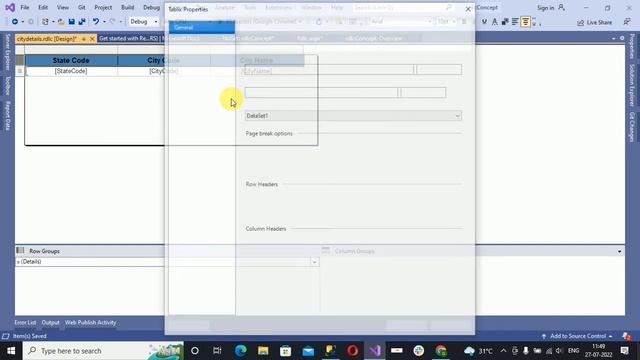Open the View menu
Screen dimensions: 640x360
click(x=62, y=7)
